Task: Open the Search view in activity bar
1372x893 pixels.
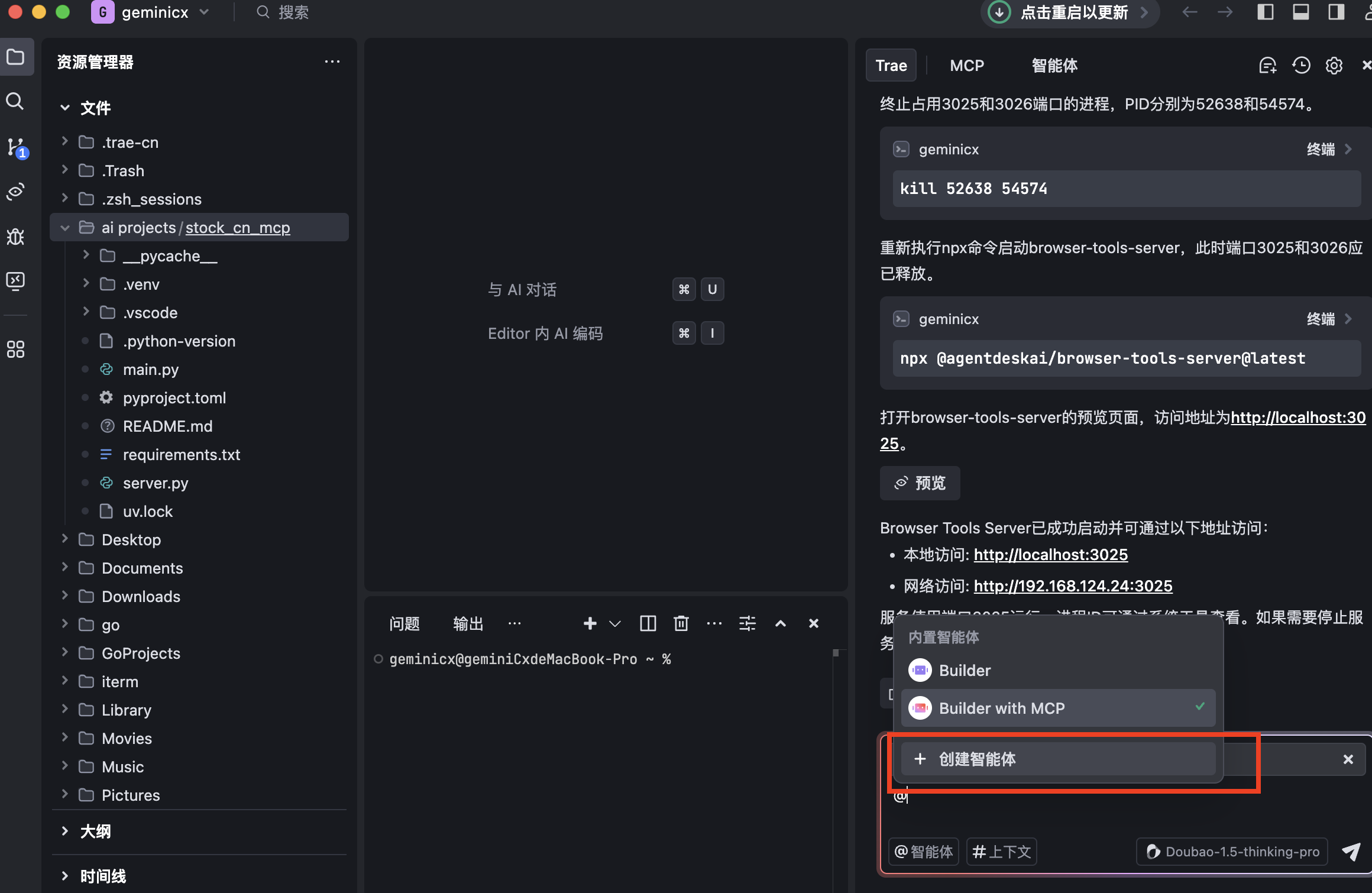Action: point(15,102)
